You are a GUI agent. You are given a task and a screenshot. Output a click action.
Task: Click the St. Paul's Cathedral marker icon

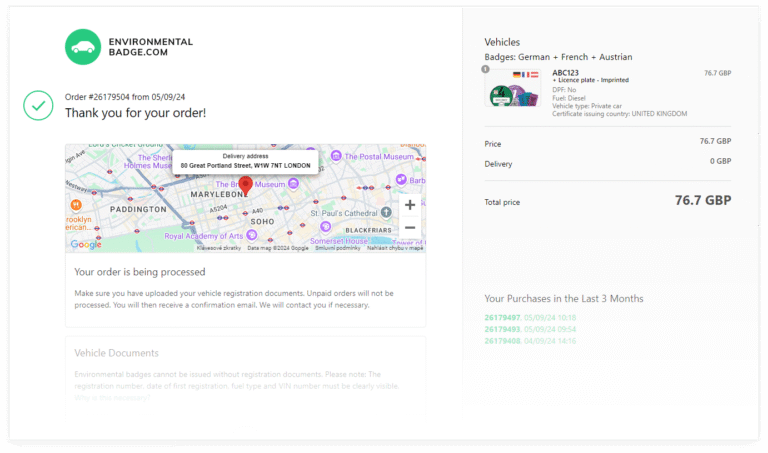coord(386,212)
